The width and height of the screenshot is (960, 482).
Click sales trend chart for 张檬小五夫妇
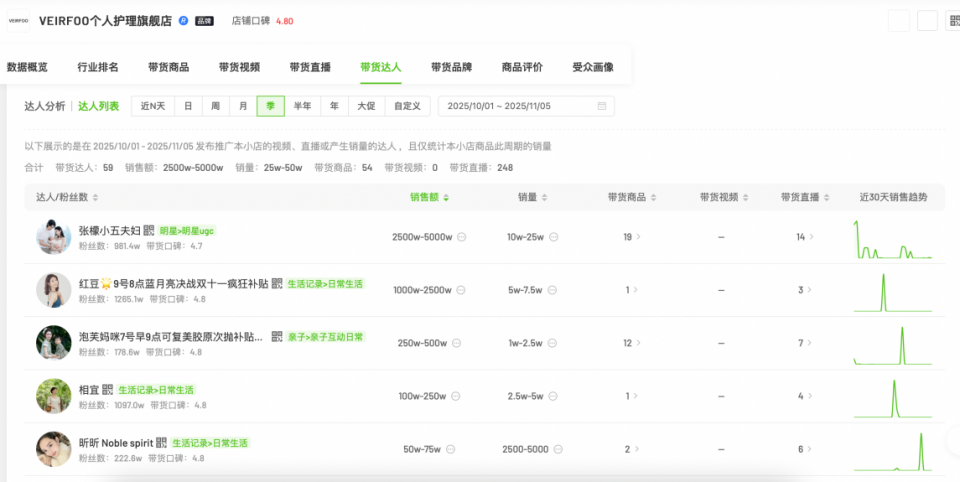(893, 239)
